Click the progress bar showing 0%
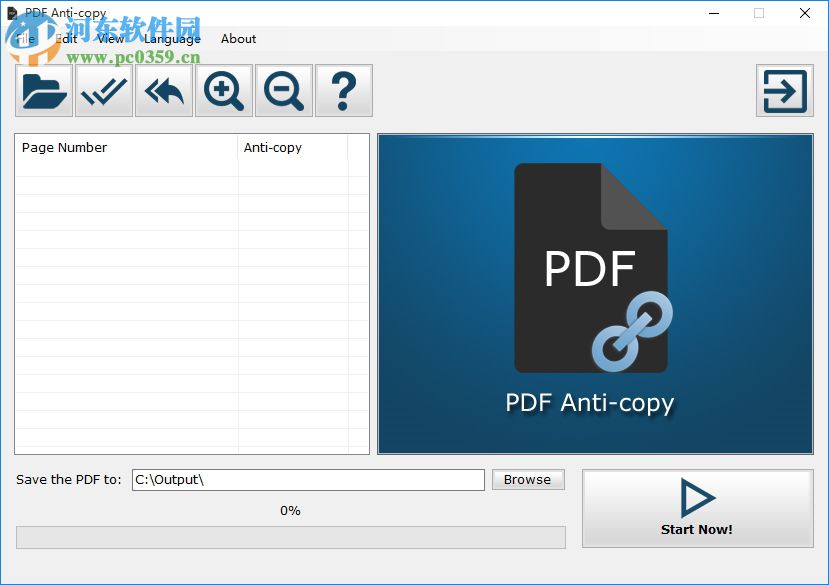Screen dimensions: 829x585 click(290, 537)
